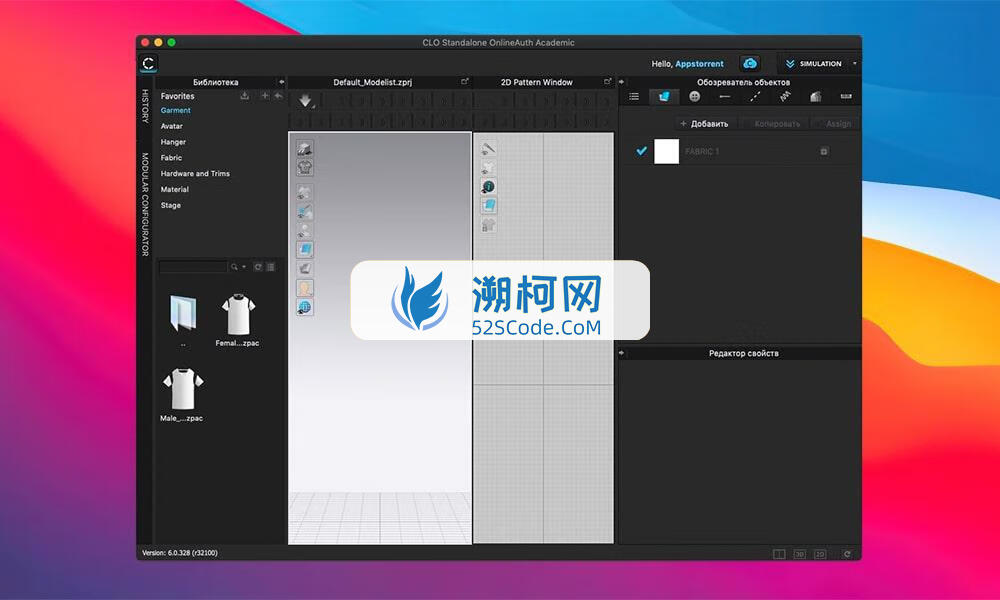This screenshot has height=600, width=1000.
Task: Click the Simulation down-arrow tool in 3D toolbar
Action: coord(305,101)
